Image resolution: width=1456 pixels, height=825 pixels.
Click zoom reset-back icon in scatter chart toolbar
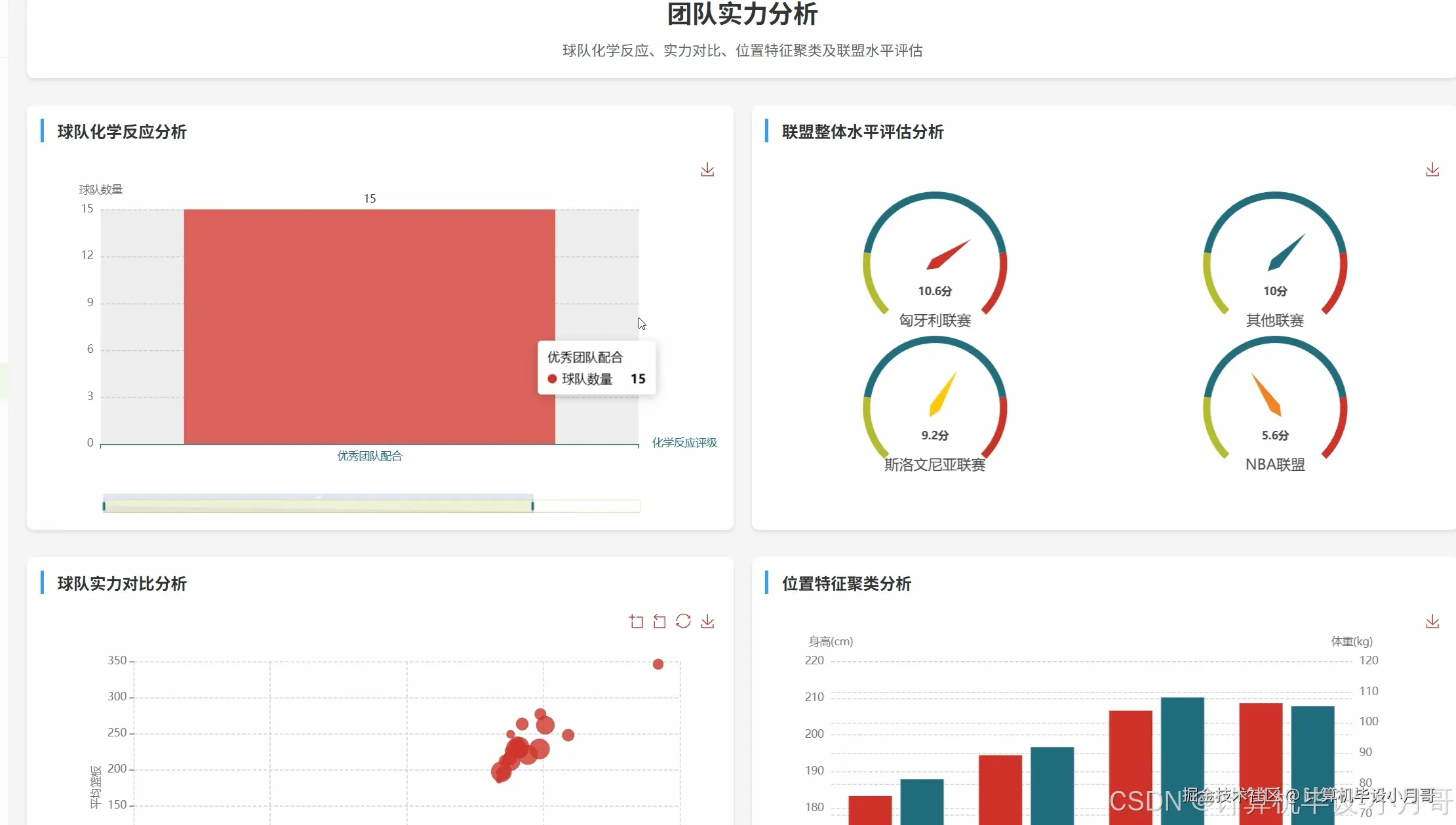point(659,621)
